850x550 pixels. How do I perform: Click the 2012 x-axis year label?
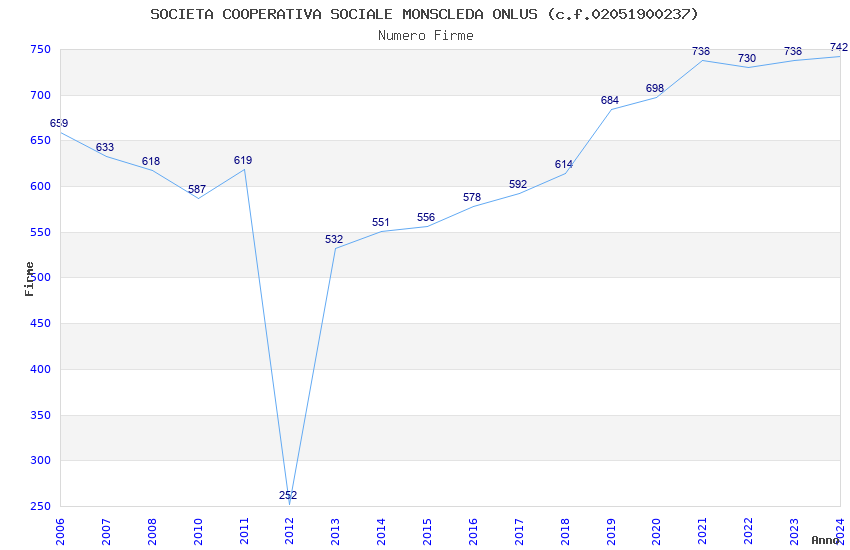[289, 532]
